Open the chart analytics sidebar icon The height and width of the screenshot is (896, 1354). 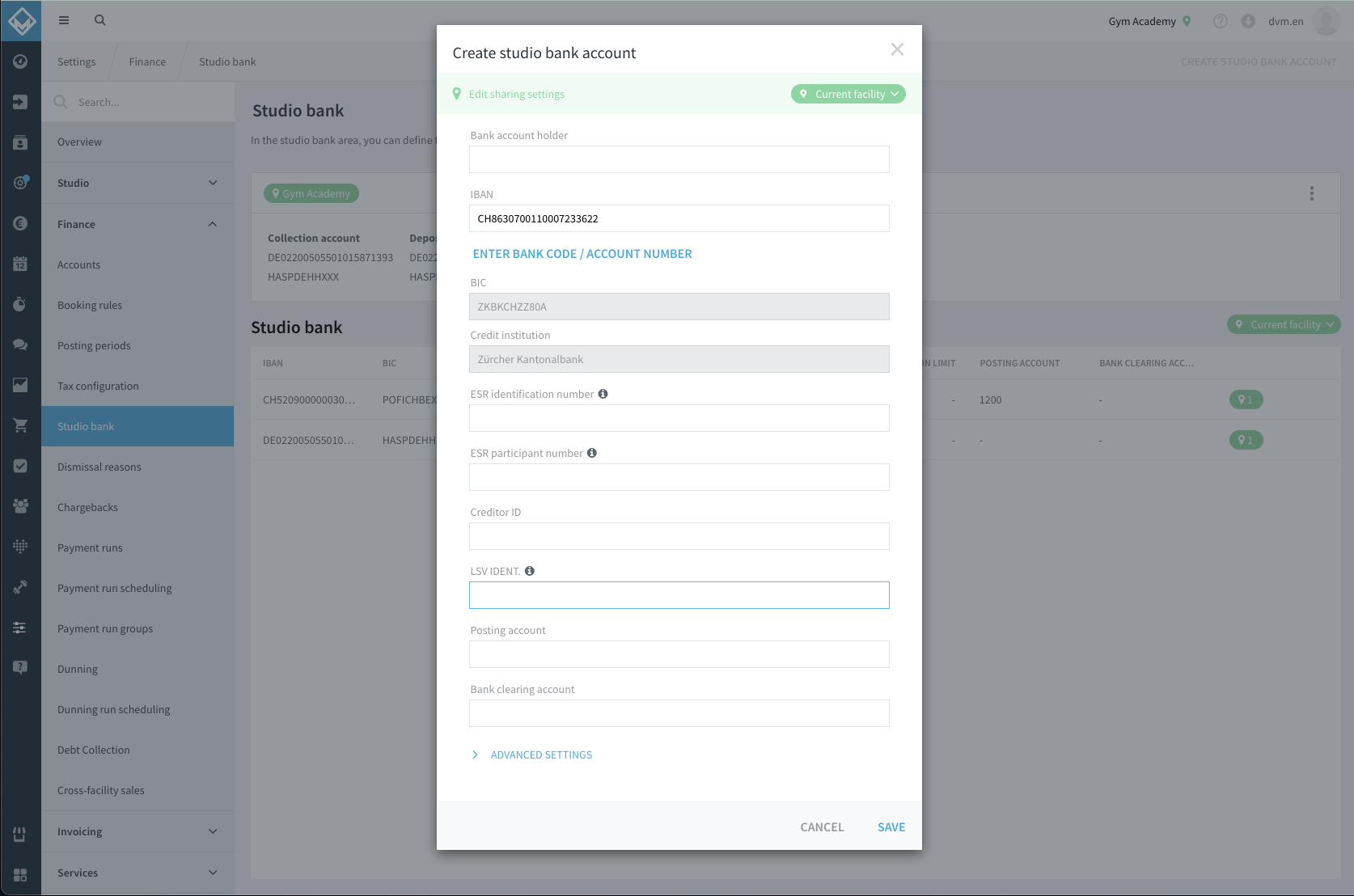[20, 385]
